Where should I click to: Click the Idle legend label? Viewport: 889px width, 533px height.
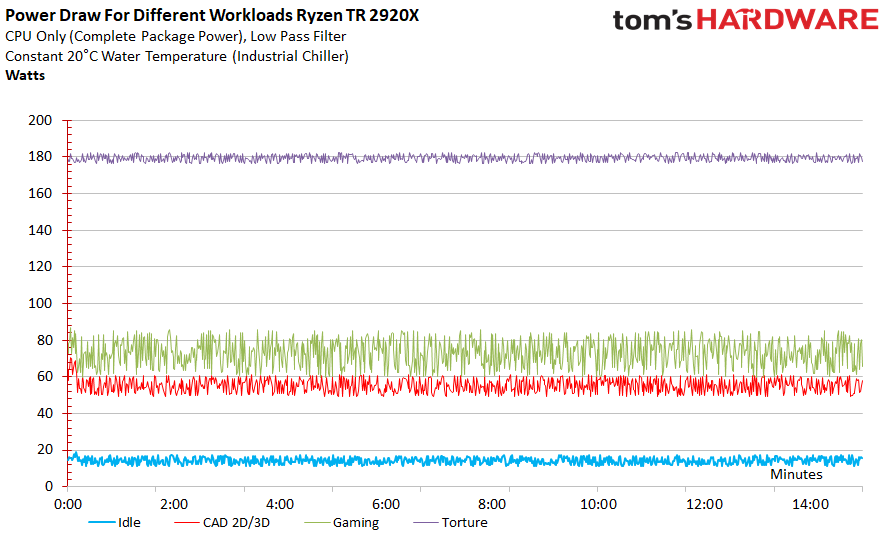click(x=129, y=522)
